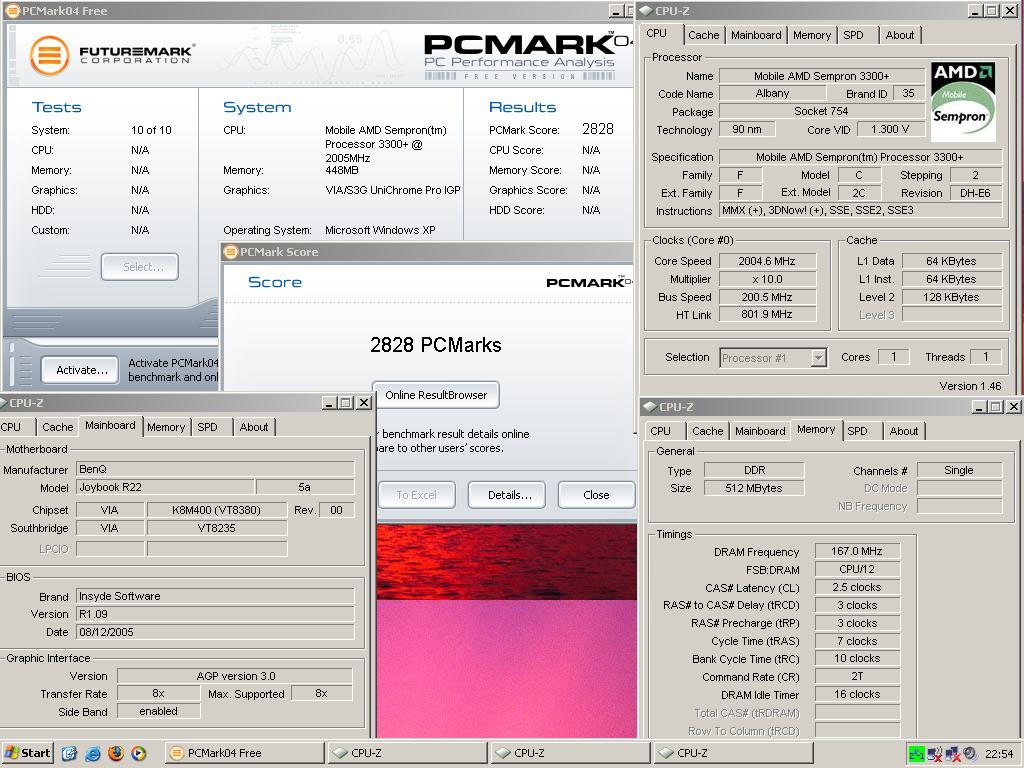This screenshot has width=1024, height=768.
Task: Open the Windows Start button
Action: pos(27,753)
